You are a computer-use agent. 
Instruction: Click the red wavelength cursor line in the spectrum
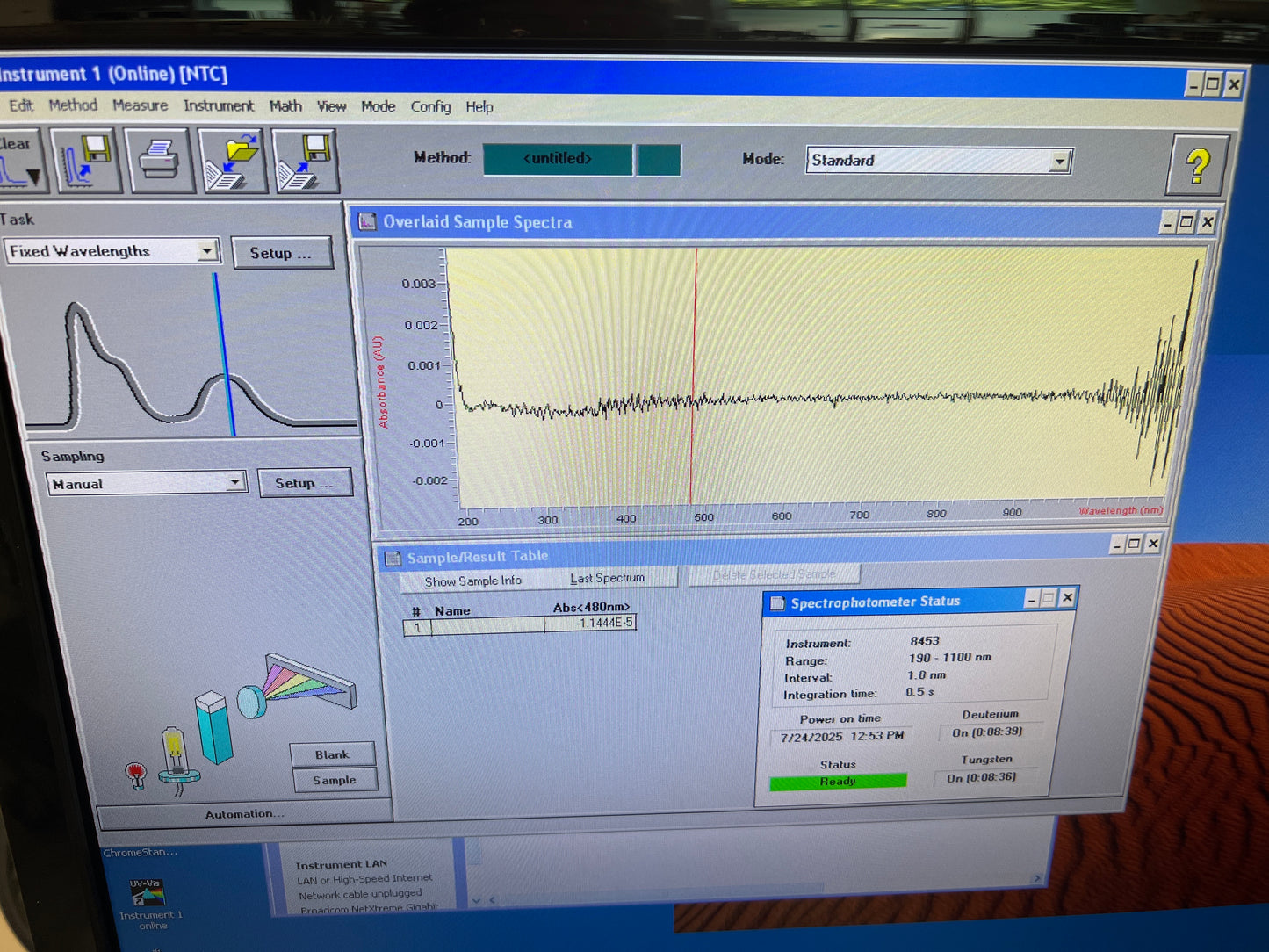pyautogui.click(x=694, y=378)
